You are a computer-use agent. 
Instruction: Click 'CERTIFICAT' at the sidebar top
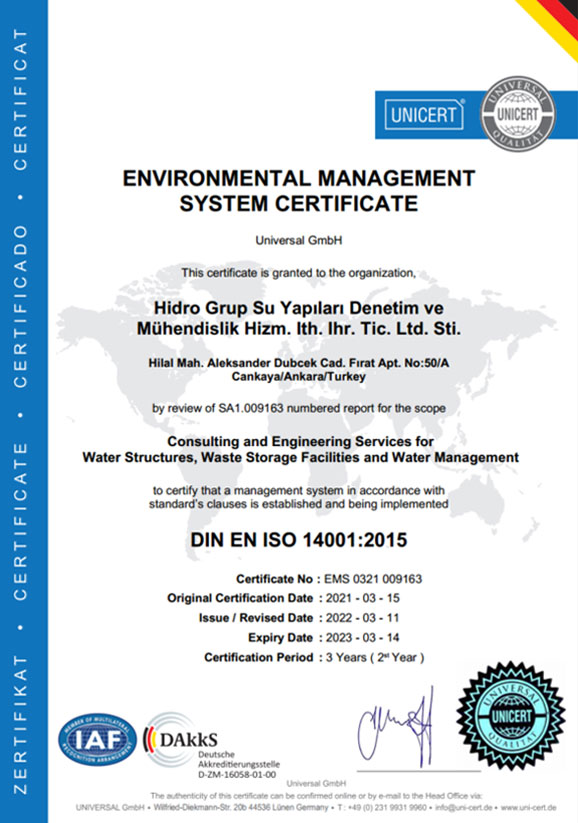click(x=20, y=100)
